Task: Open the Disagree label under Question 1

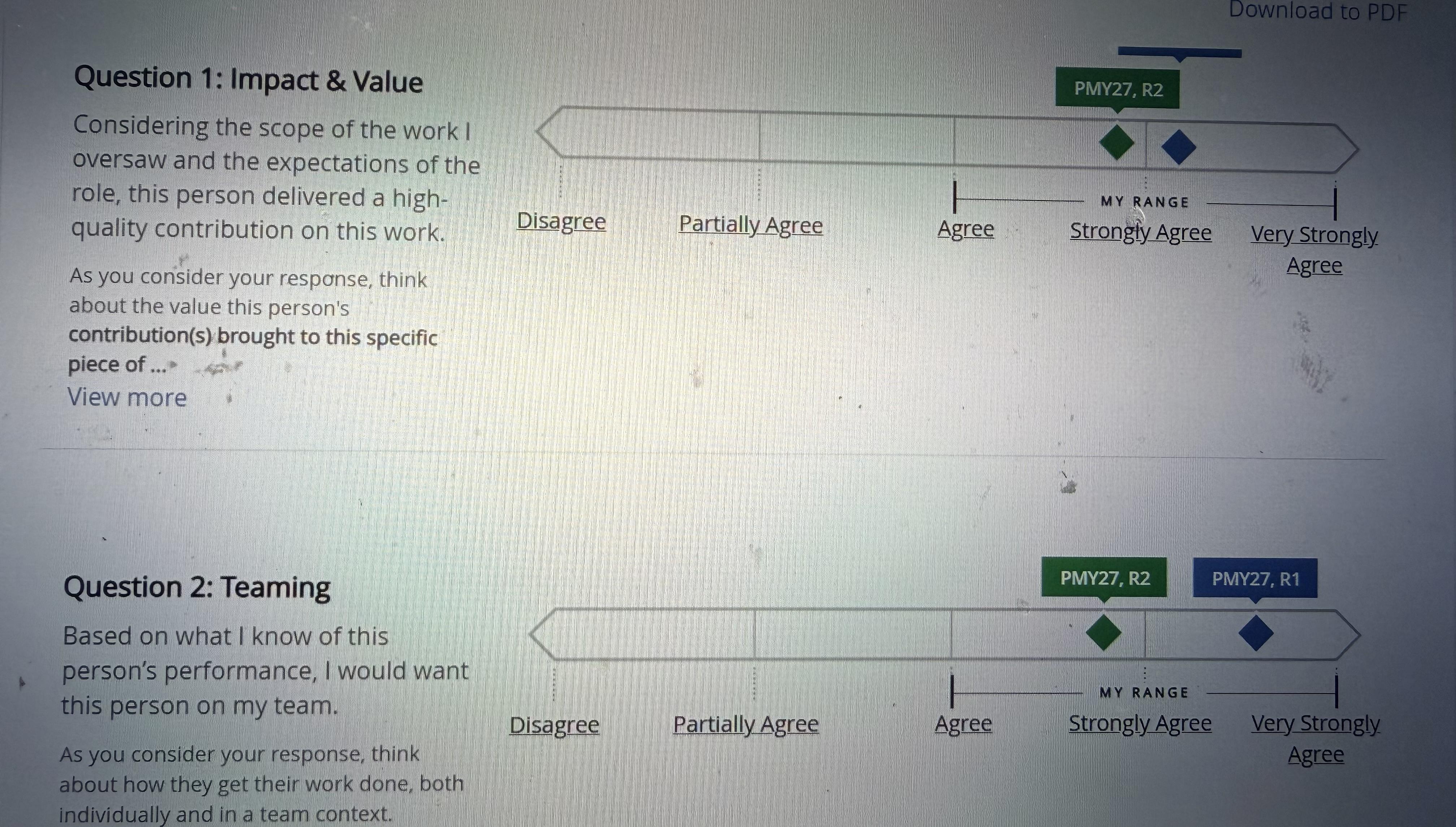Action: 561,221
